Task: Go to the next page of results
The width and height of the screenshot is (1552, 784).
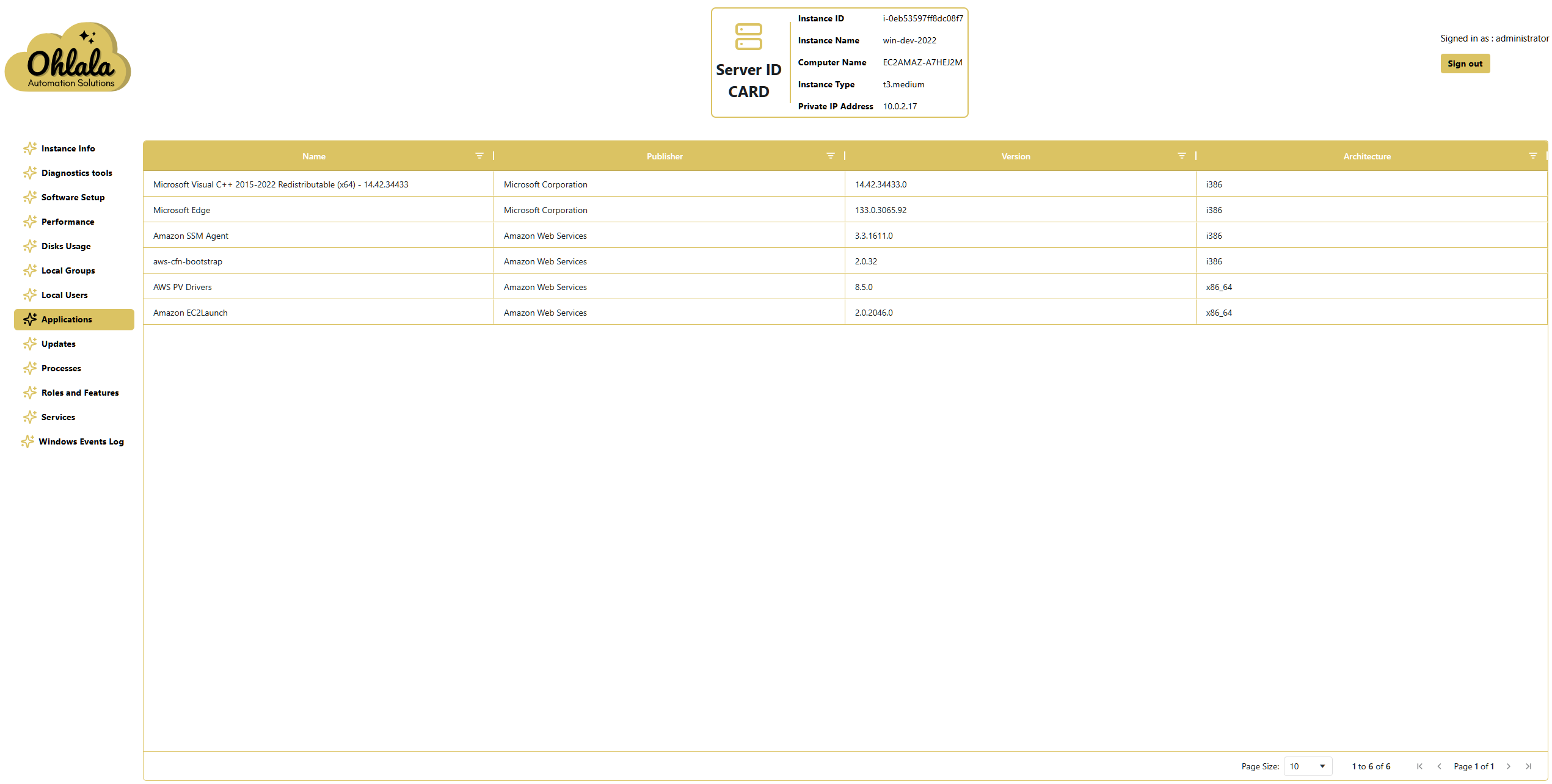Action: (1509, 766)
